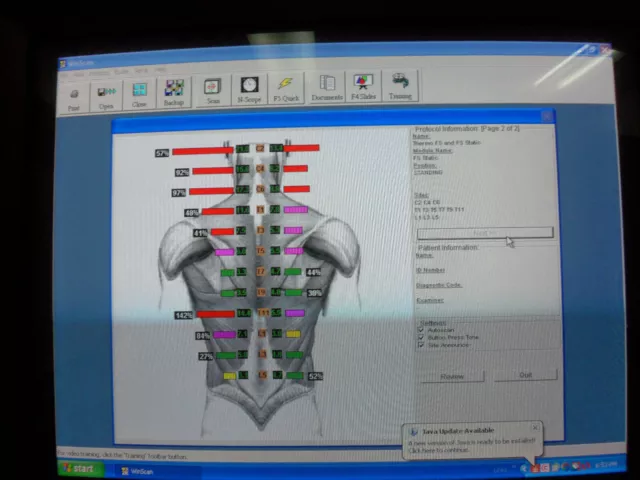Click the Close toolbar icon
The height and width of the screenshot is (480, 640).
(x=139, y=94)
